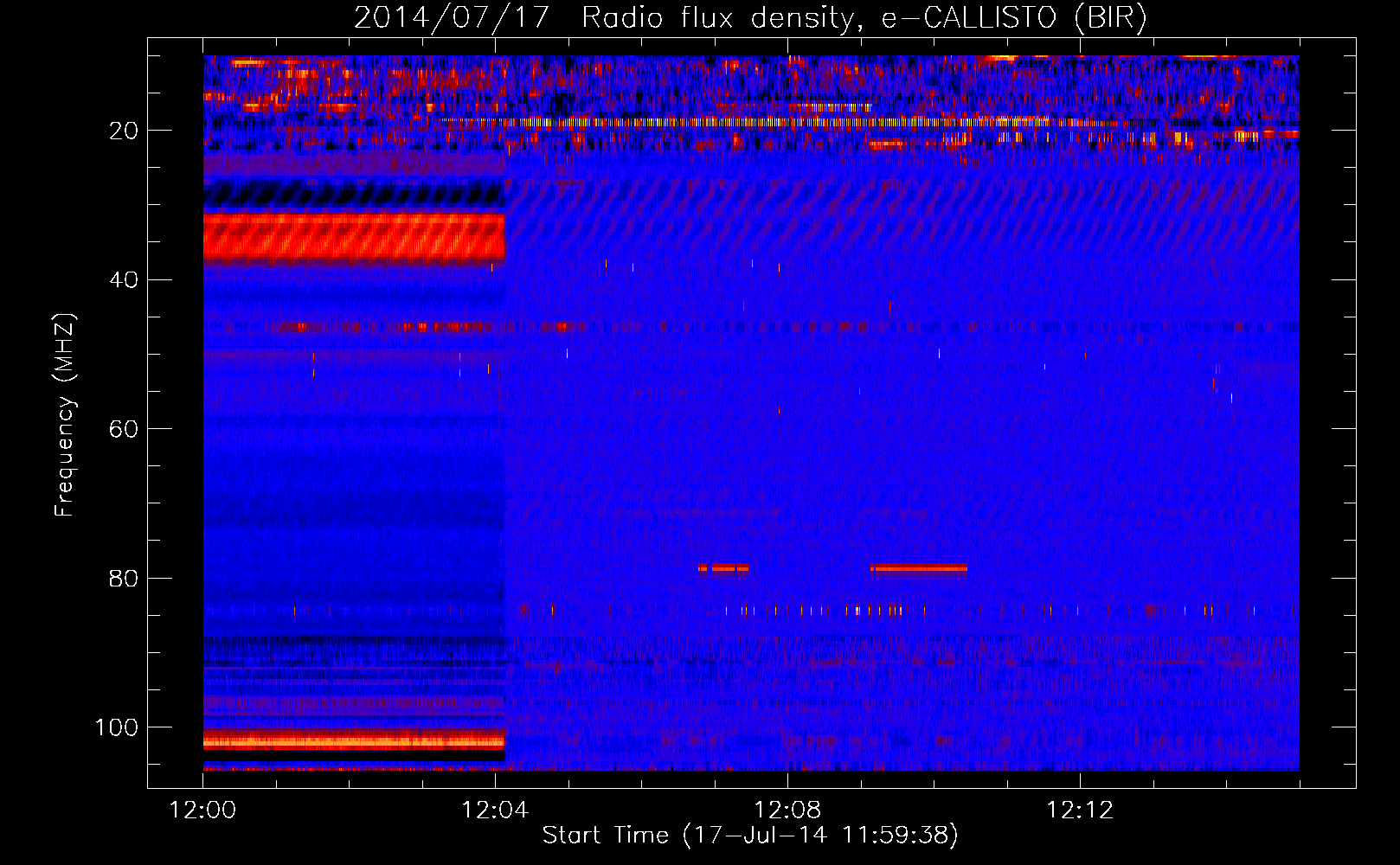Click the long red emission bar near 80 MHz
This screenshot has height=865, width=1400.
(x=919, y=568)
